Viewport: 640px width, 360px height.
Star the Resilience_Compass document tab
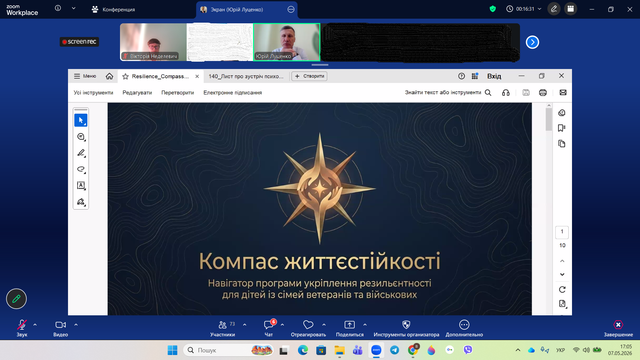126,76
